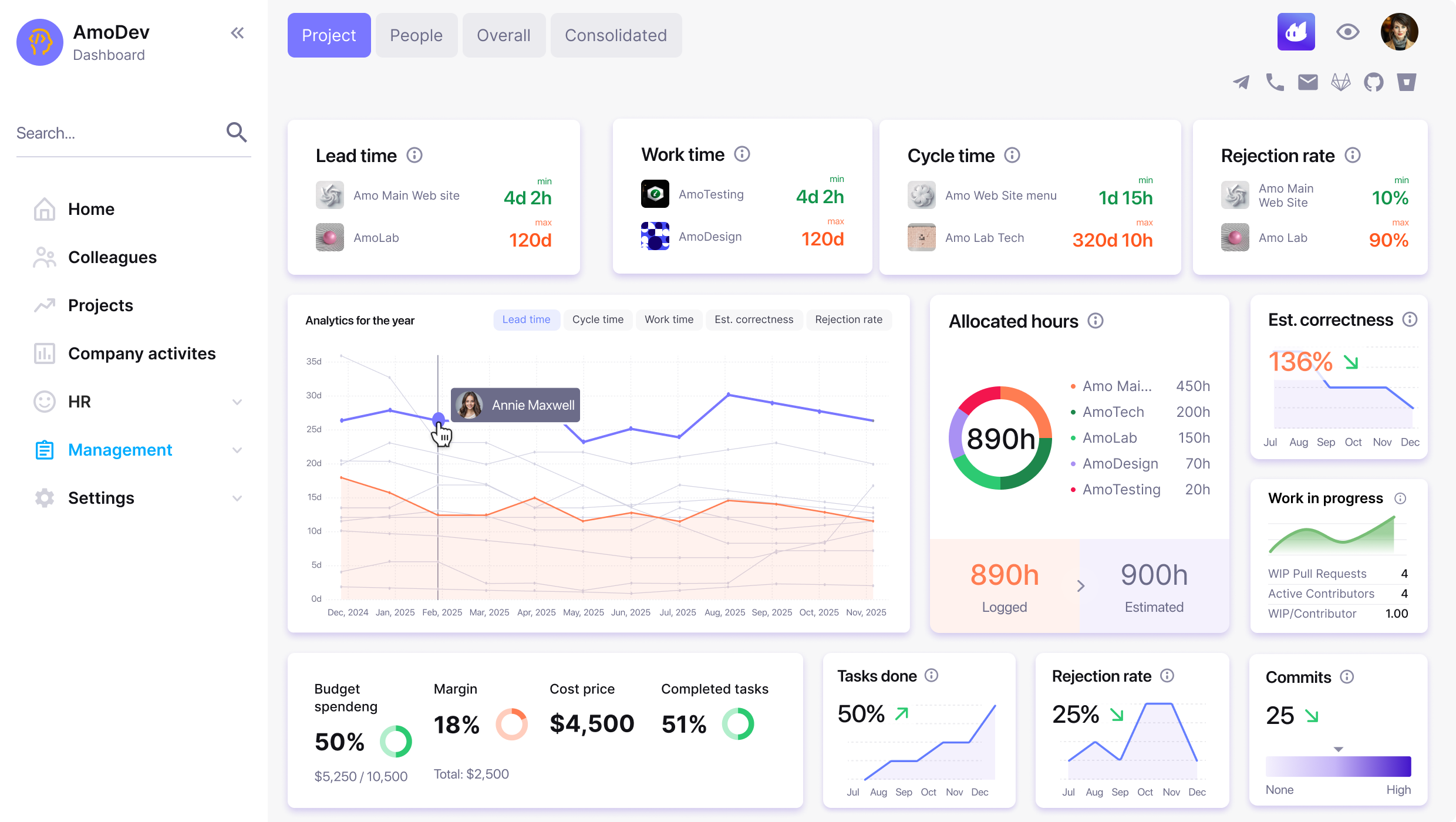1456x822 pixels.
Task: Click the email envelope icon
Action: [1308, 82]
